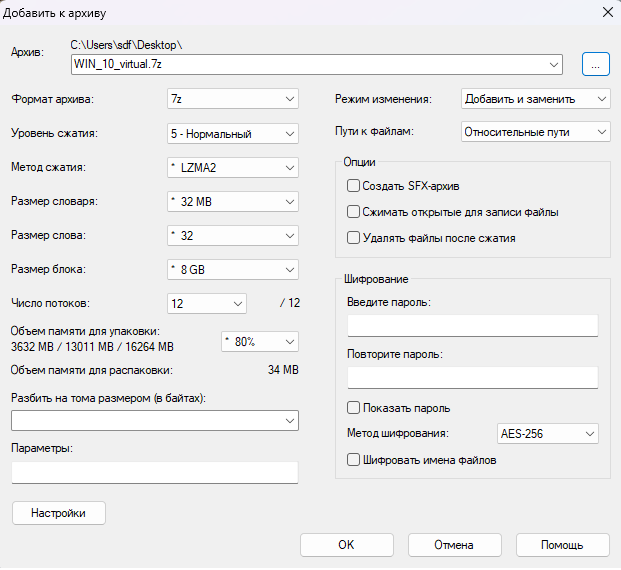This screenshot has height=570, width=621.
Task: Enable 'Показать пароль' checkbox
Action: click(x=353, y=408)
